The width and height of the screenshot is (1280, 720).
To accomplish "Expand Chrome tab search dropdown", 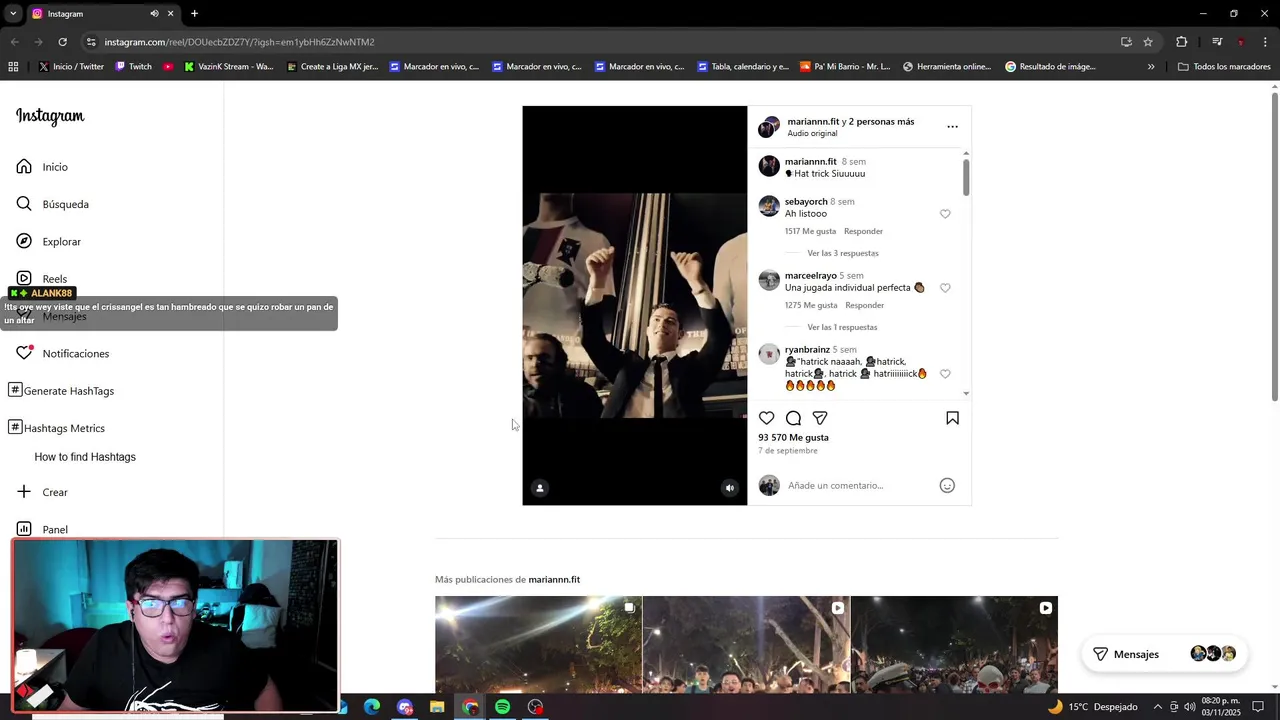I will coord(13,14).
